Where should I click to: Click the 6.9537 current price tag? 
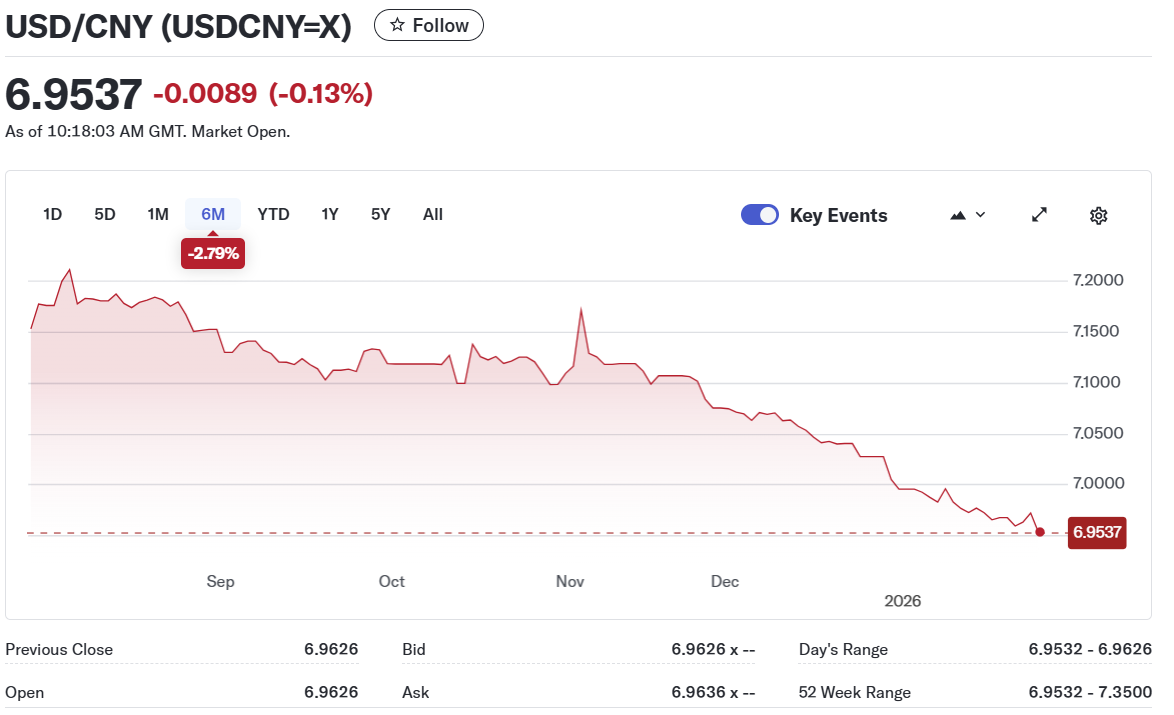(x=1097, y=532)
